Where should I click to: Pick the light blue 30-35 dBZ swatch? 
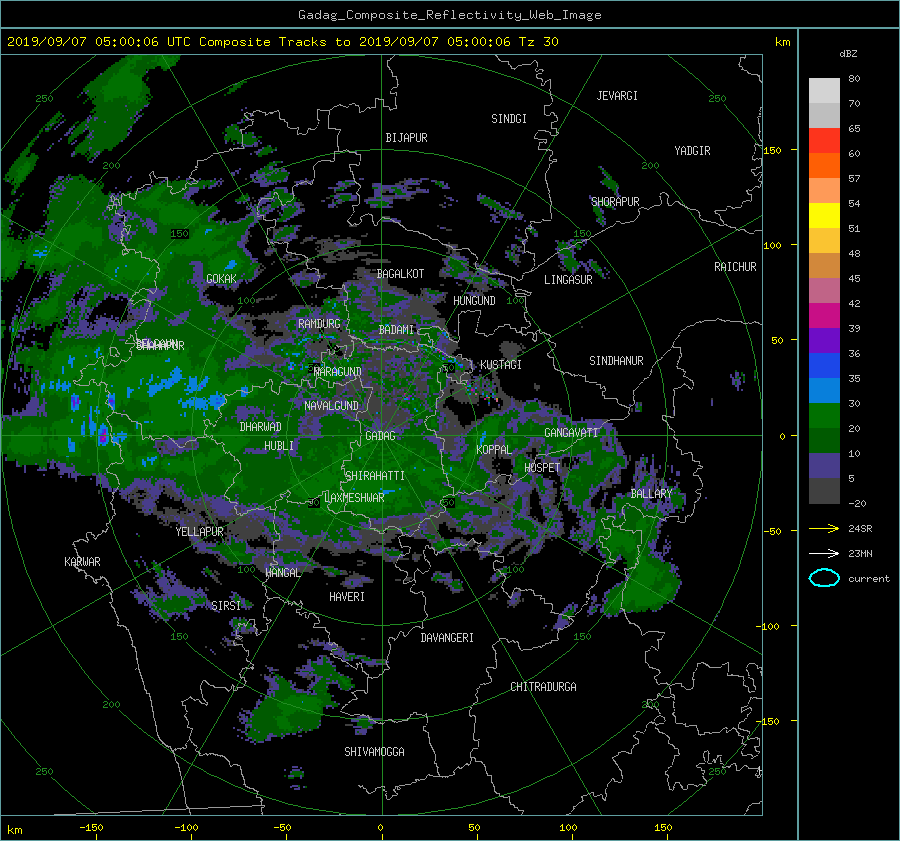tap(824, 391)
